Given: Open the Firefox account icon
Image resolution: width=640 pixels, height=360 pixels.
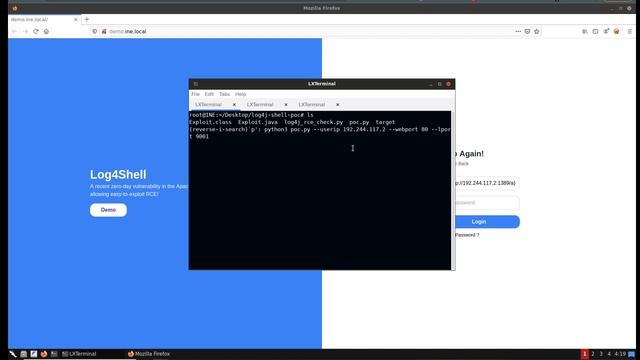Looking at the screenshot, I should 606,31.
